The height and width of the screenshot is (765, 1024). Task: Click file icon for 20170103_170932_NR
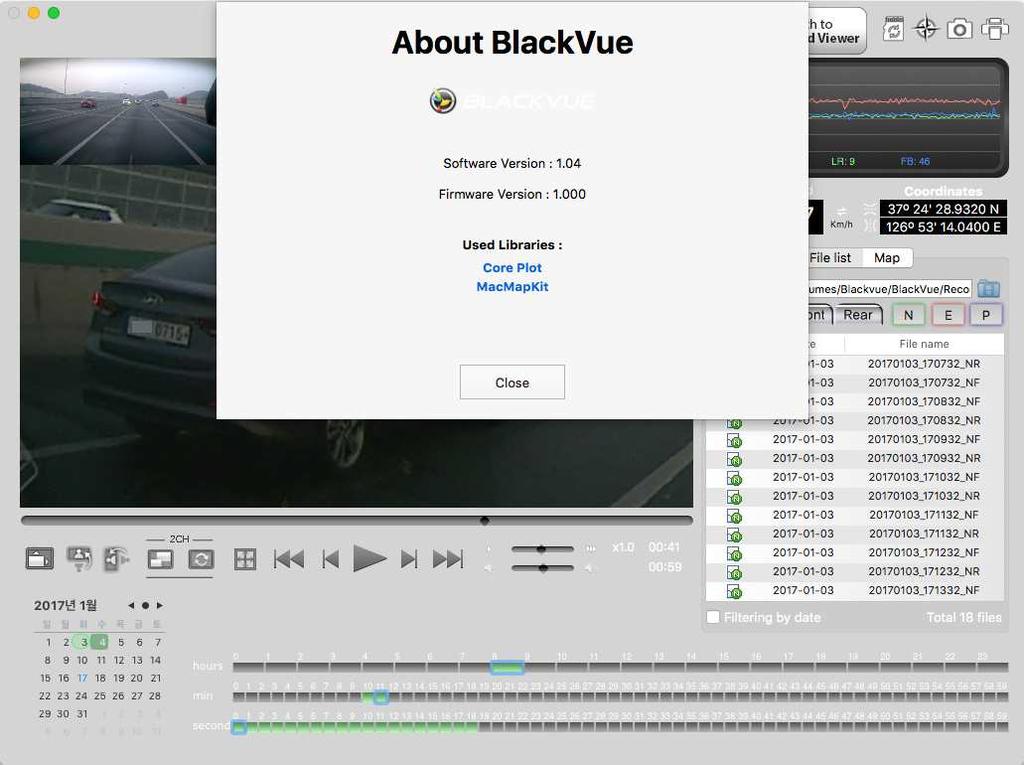coord(735,459)
